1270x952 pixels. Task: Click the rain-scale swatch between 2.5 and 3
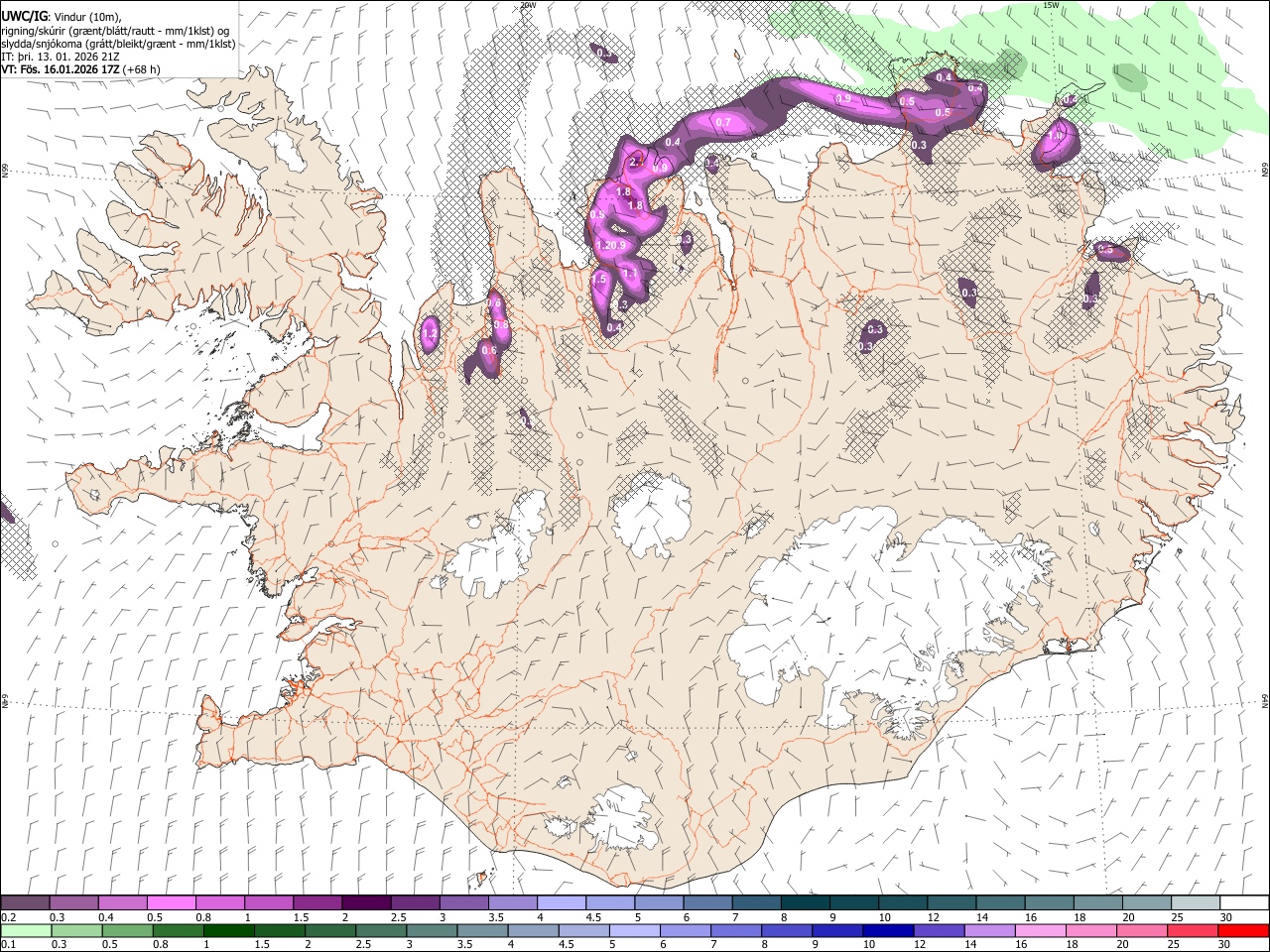(380, 930)
